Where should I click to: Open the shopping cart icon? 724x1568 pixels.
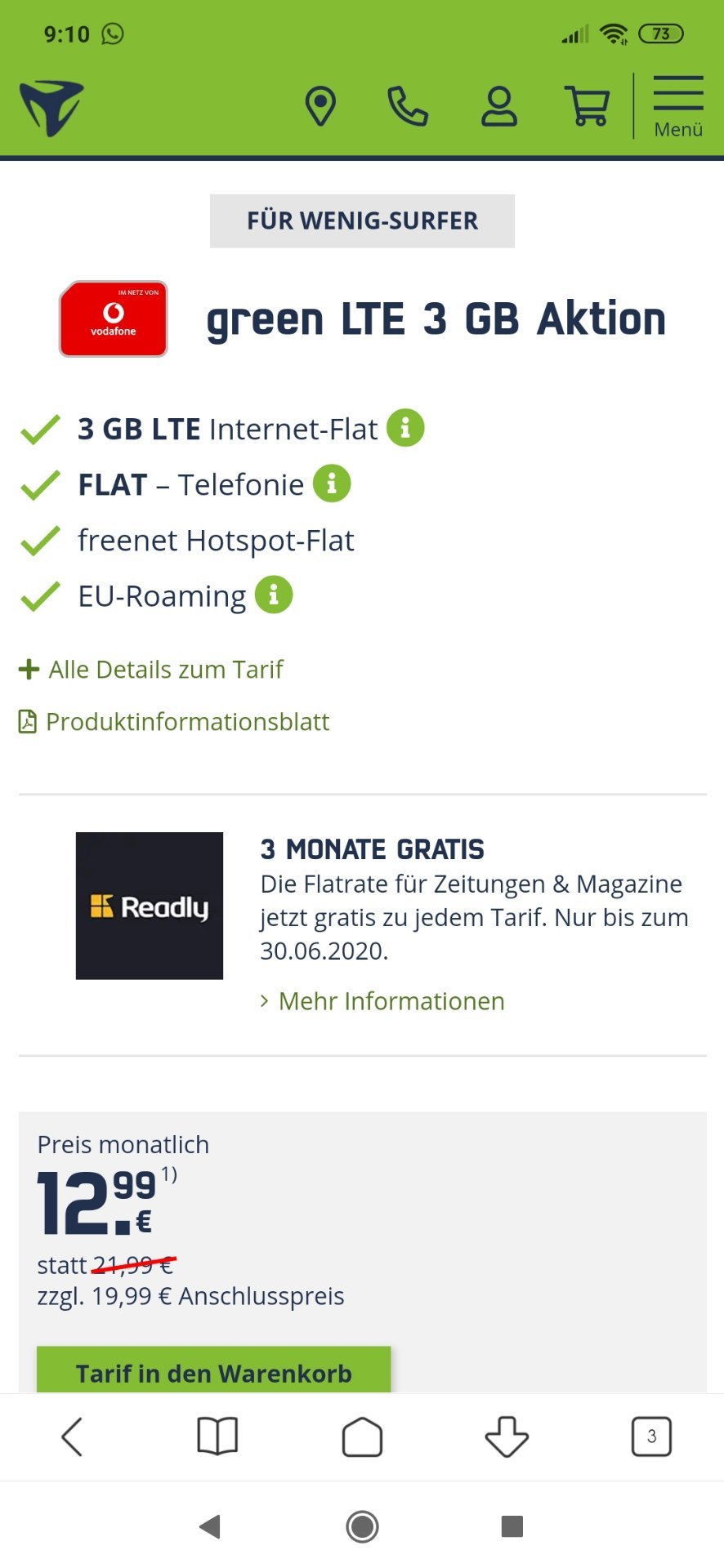tap(588, 106)
